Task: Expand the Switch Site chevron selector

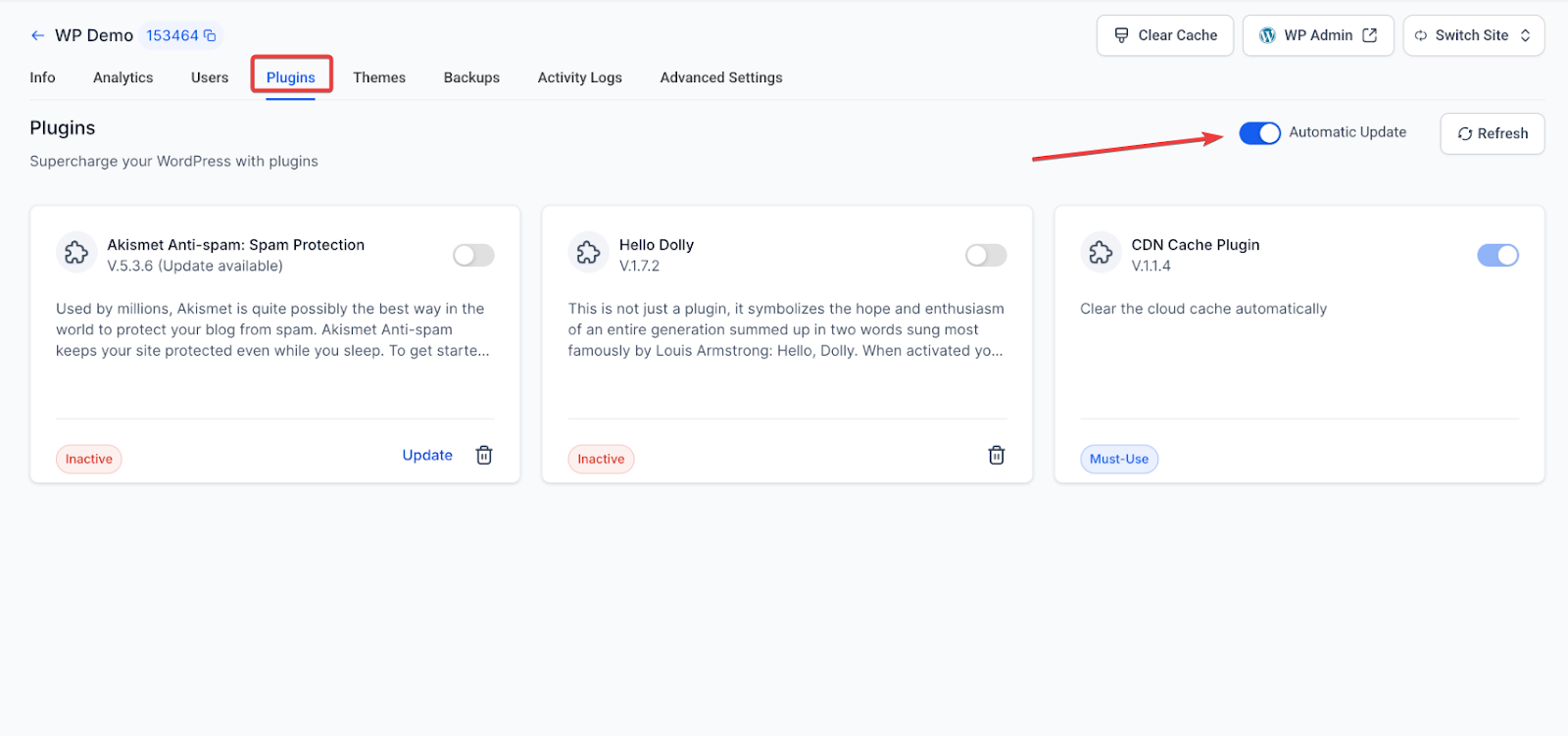Action: (1525, 35)
